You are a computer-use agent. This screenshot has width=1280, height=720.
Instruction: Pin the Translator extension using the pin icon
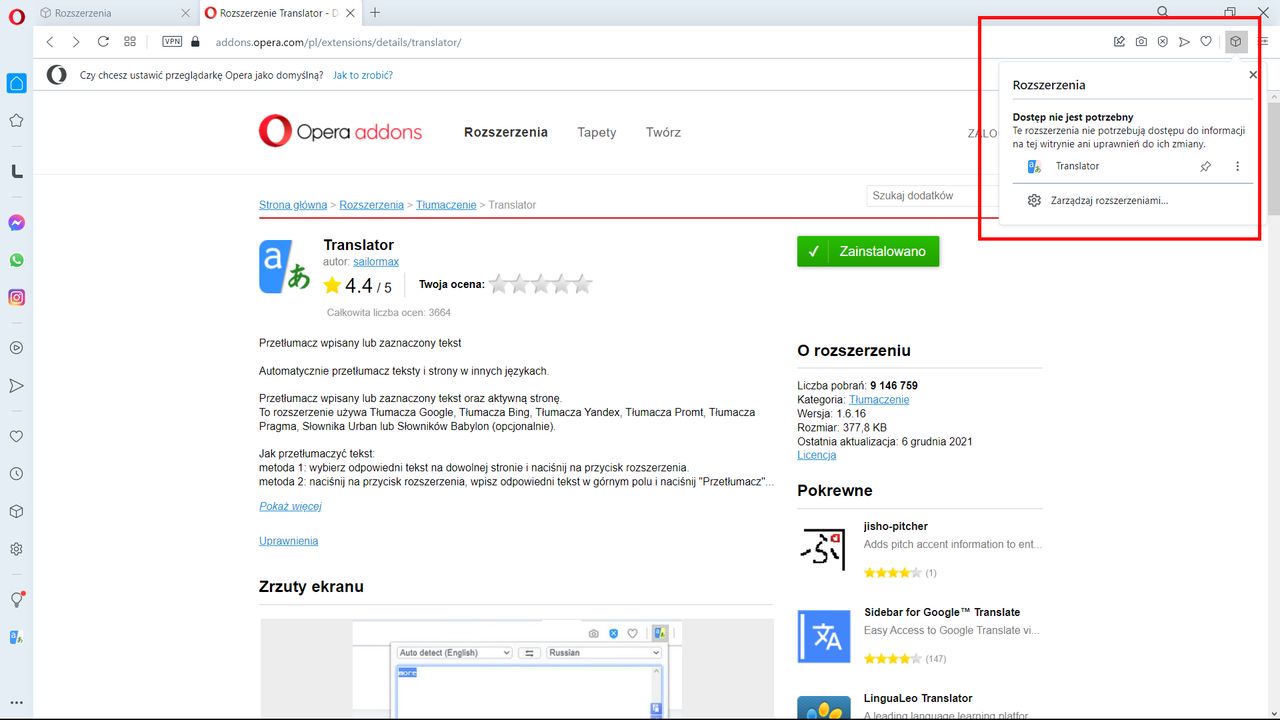pos(1205,166)
